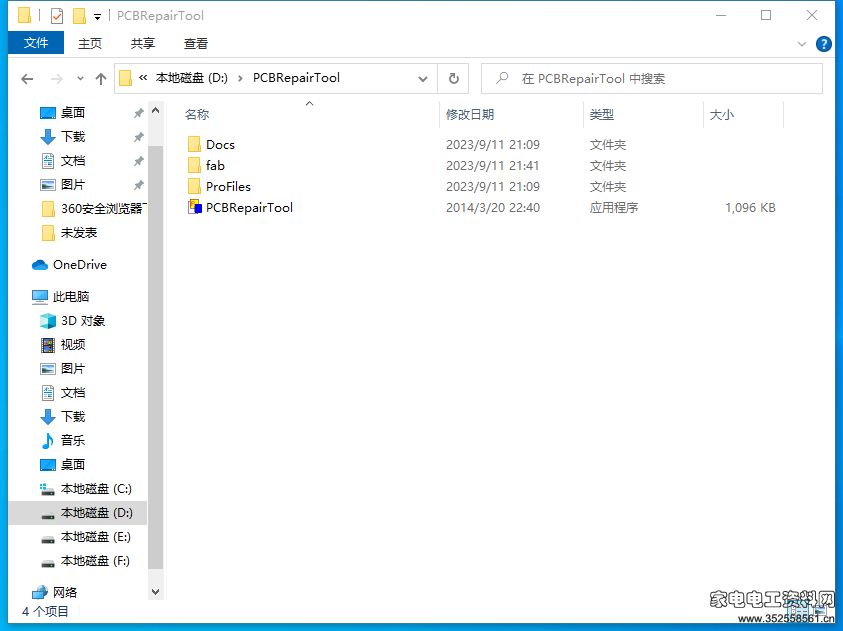Screen dimensions: 843x631
Task: Expand the ribbon with the chevron
Action: [802, 44]
